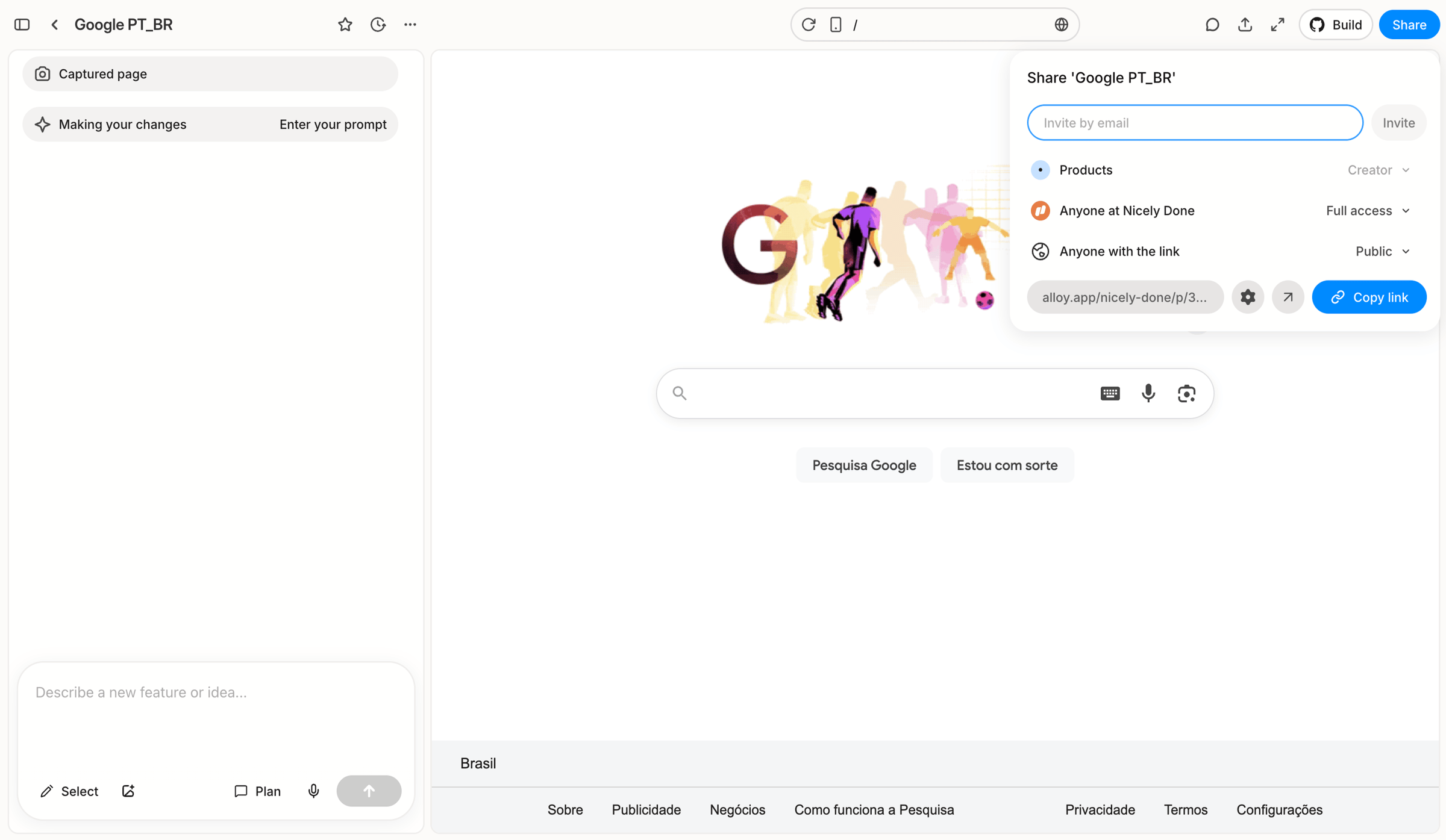Open the Captured page entry
This screenshot has height=840, width=1446.
point(210,74)
